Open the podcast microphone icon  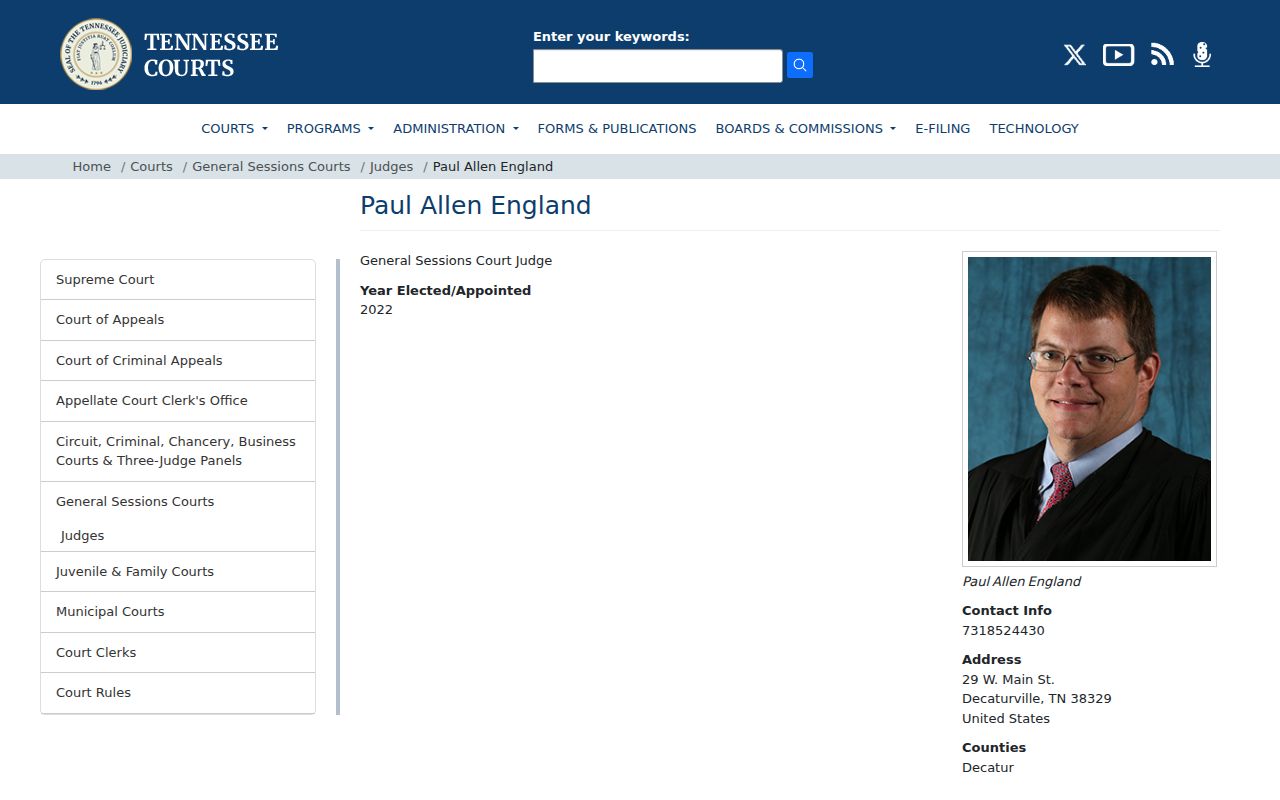tap(1202, 55)
